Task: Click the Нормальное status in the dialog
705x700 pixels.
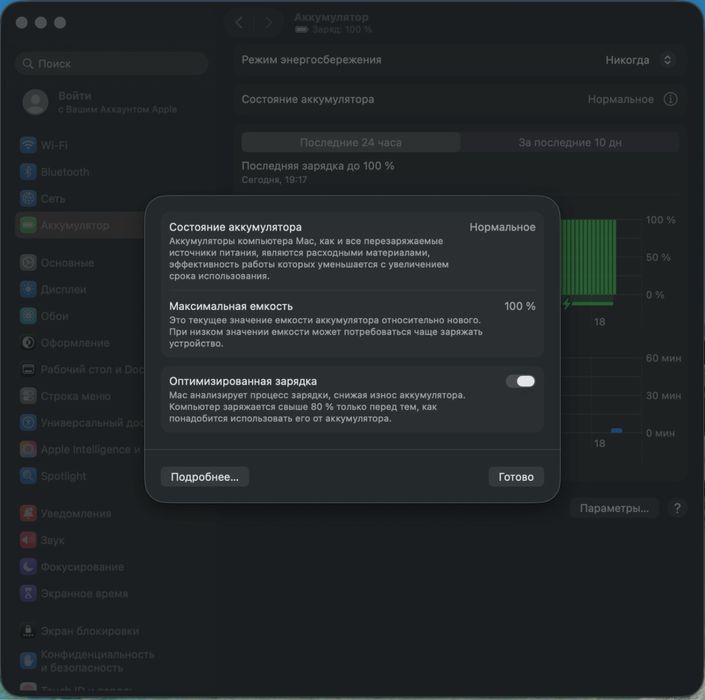Action: tap(502, 227)
